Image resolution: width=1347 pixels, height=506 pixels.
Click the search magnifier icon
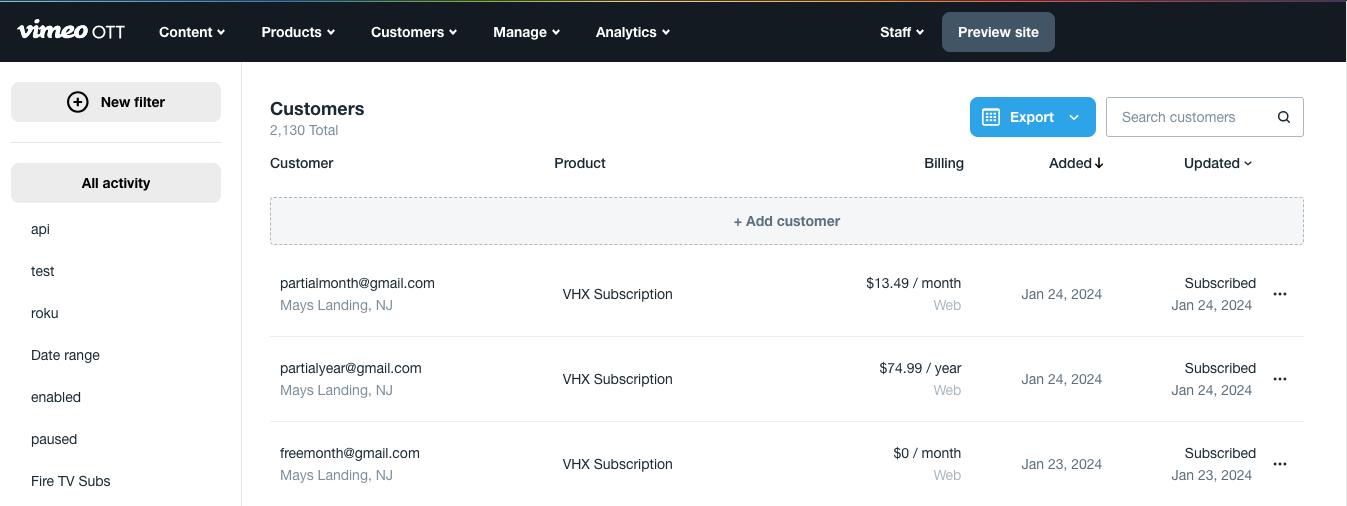pyautogui.click(x=1284, y=117)
